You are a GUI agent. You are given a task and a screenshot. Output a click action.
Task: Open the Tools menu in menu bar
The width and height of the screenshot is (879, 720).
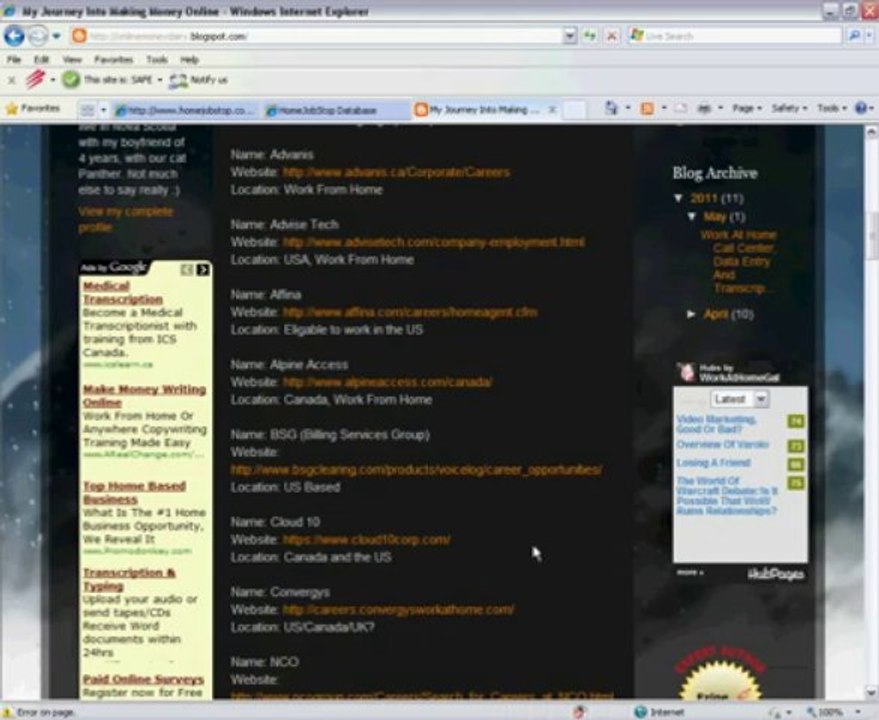coord(157,59)
